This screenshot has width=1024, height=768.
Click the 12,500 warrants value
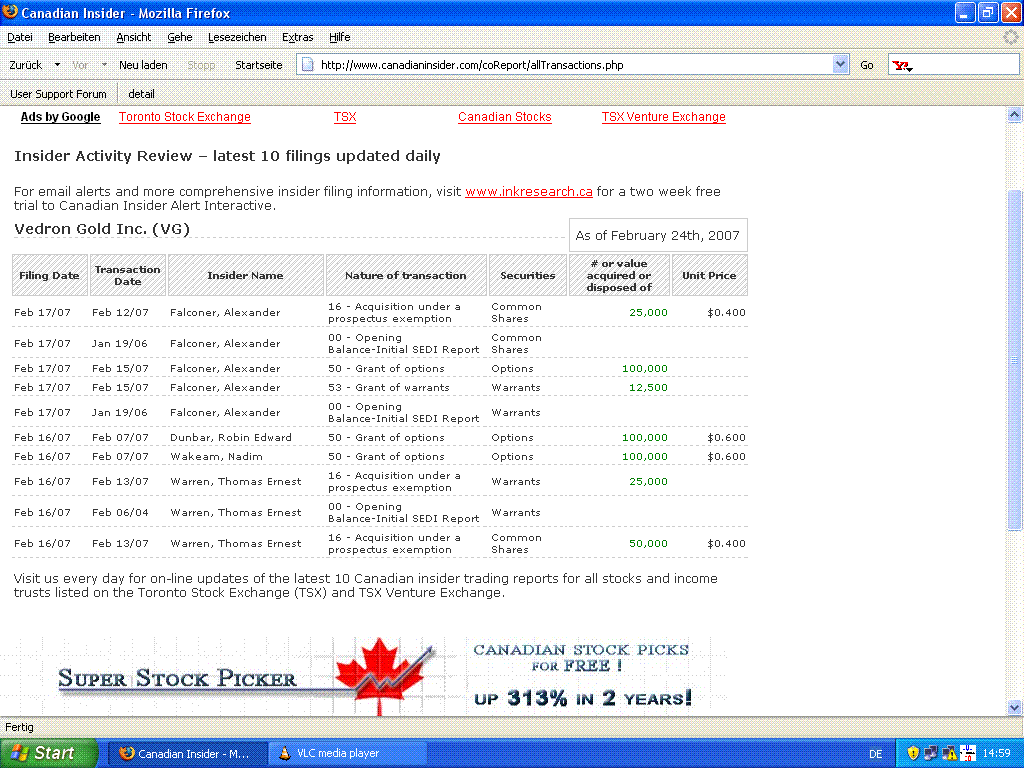click(x=648, y=387)
